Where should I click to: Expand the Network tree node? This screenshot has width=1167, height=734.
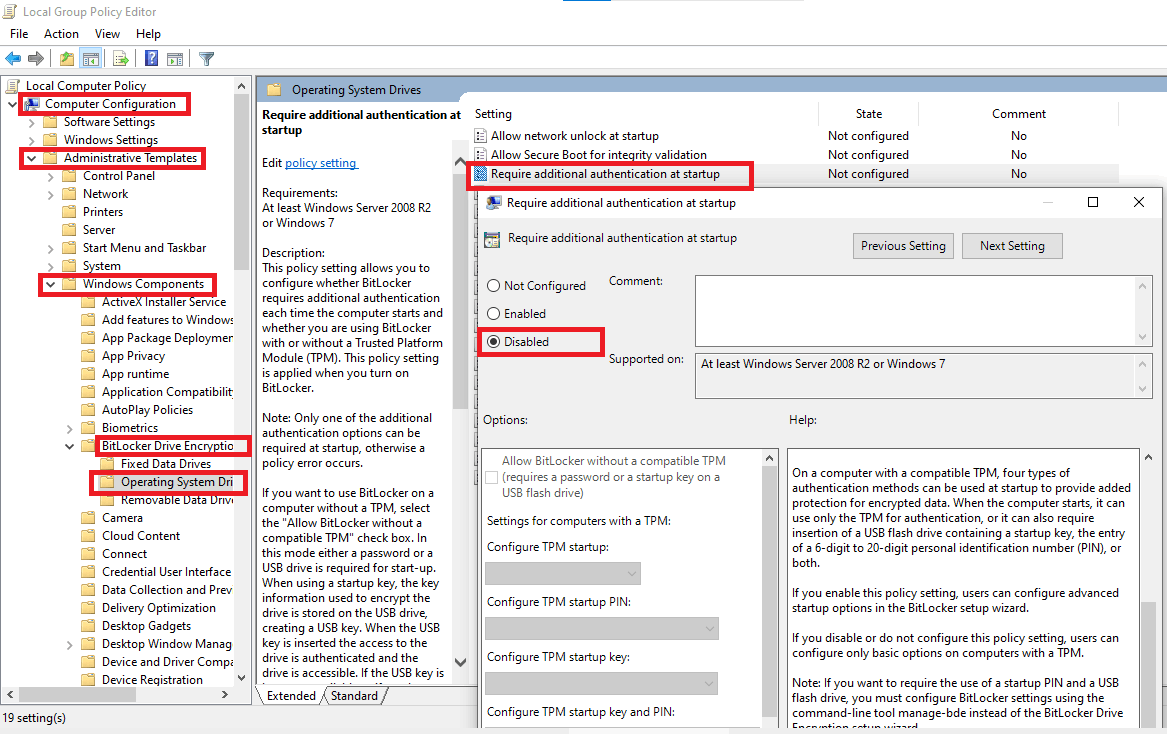[51, 194]
